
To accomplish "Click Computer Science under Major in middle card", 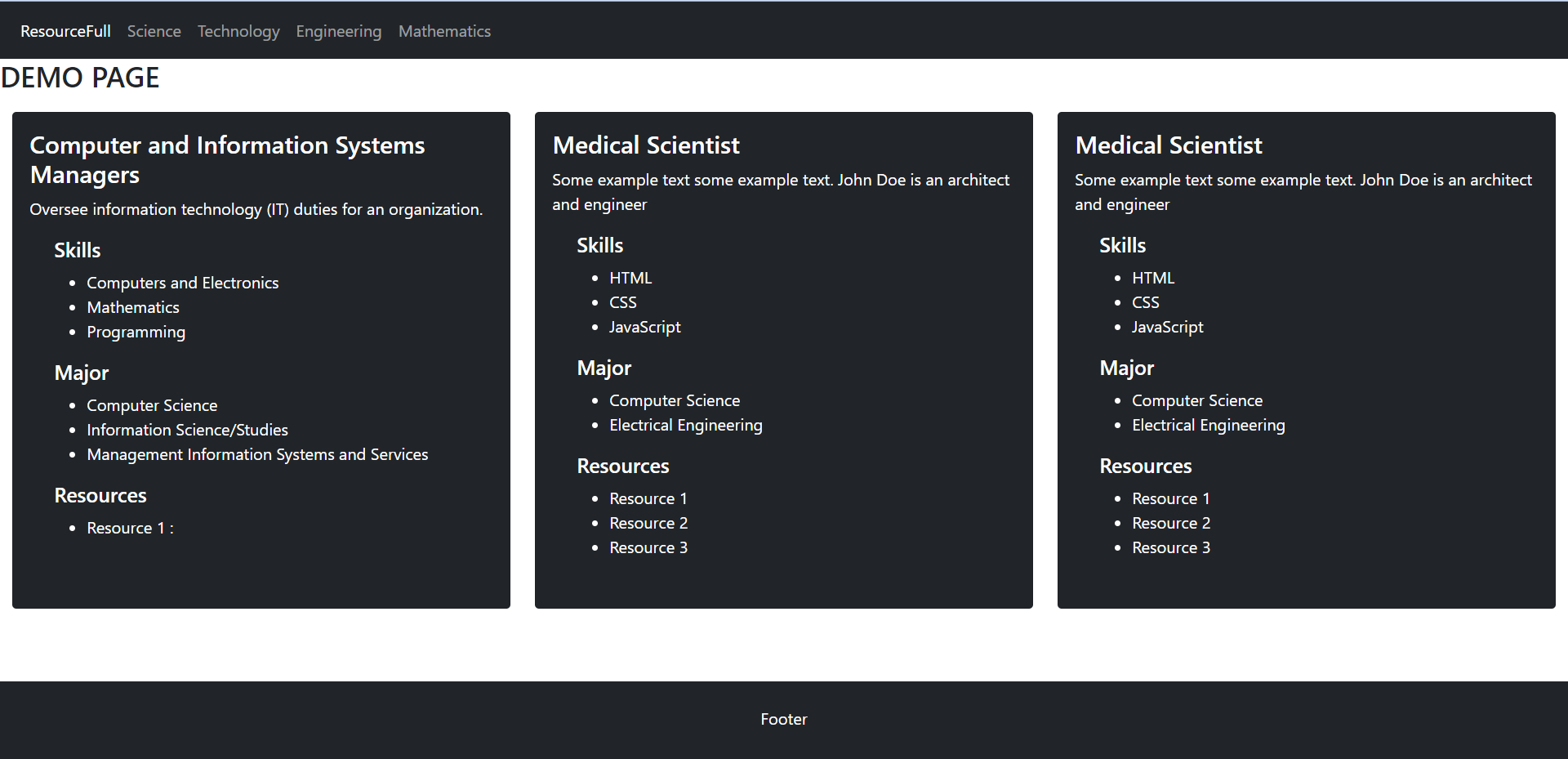I will coord(675,400).
